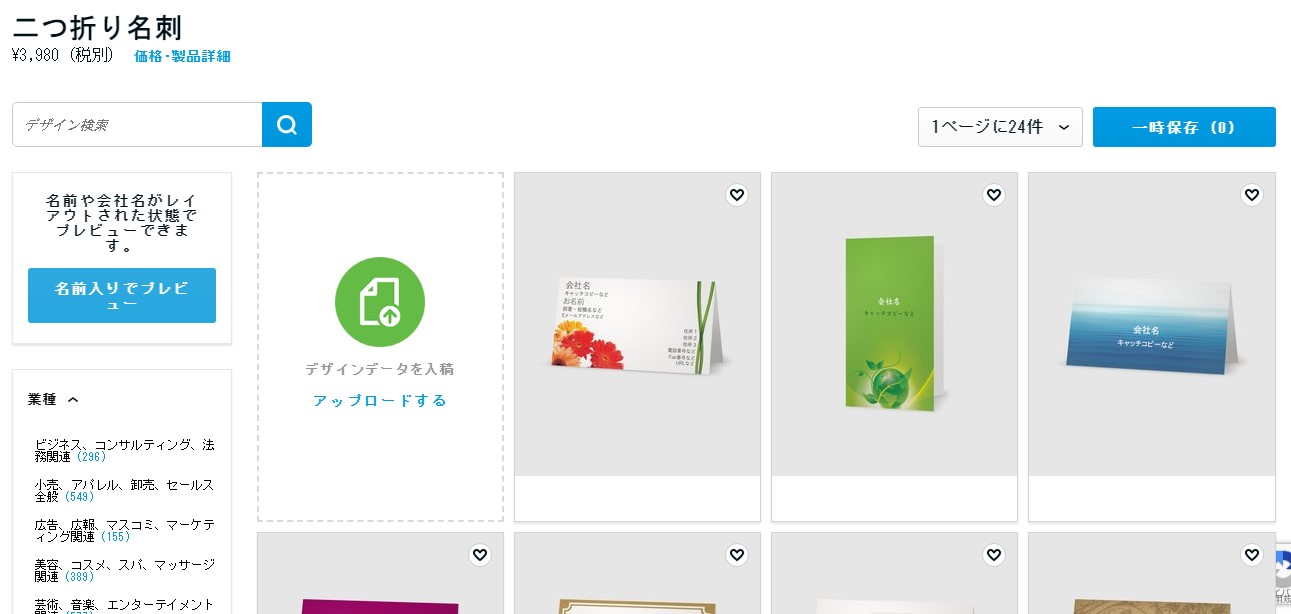
Task: Click the 一時保存 (0) button
Action: [x=1184, y=127]
